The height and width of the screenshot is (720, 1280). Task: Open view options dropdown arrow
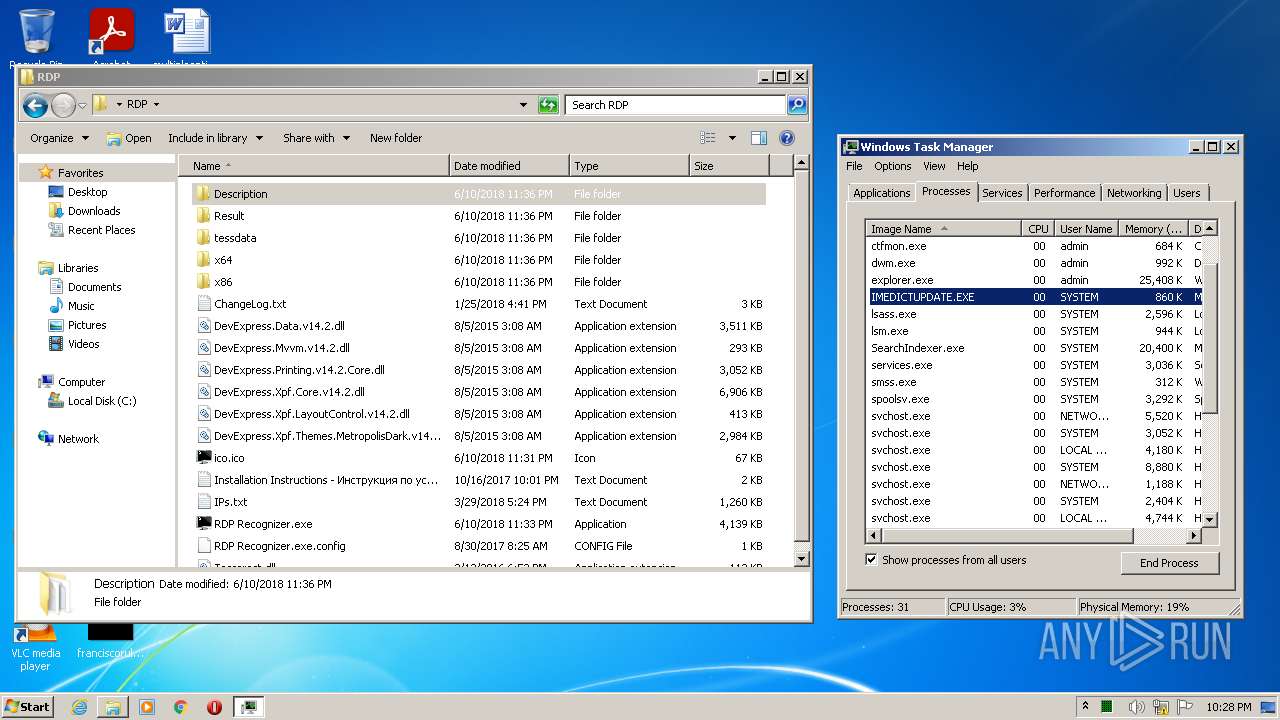tap(732, 138)
